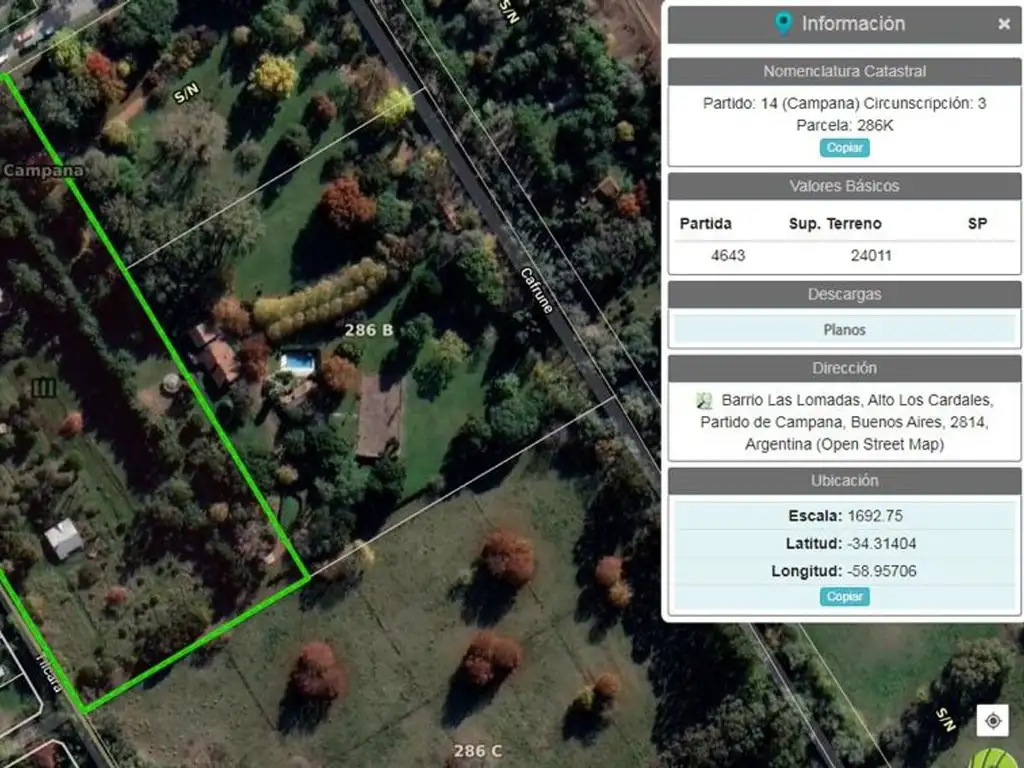The image size is (1024, 768).
Task: Click the map icon beside the Barrio Las Lomadas address
Action: pyautogui.click(x=704, y=400)
